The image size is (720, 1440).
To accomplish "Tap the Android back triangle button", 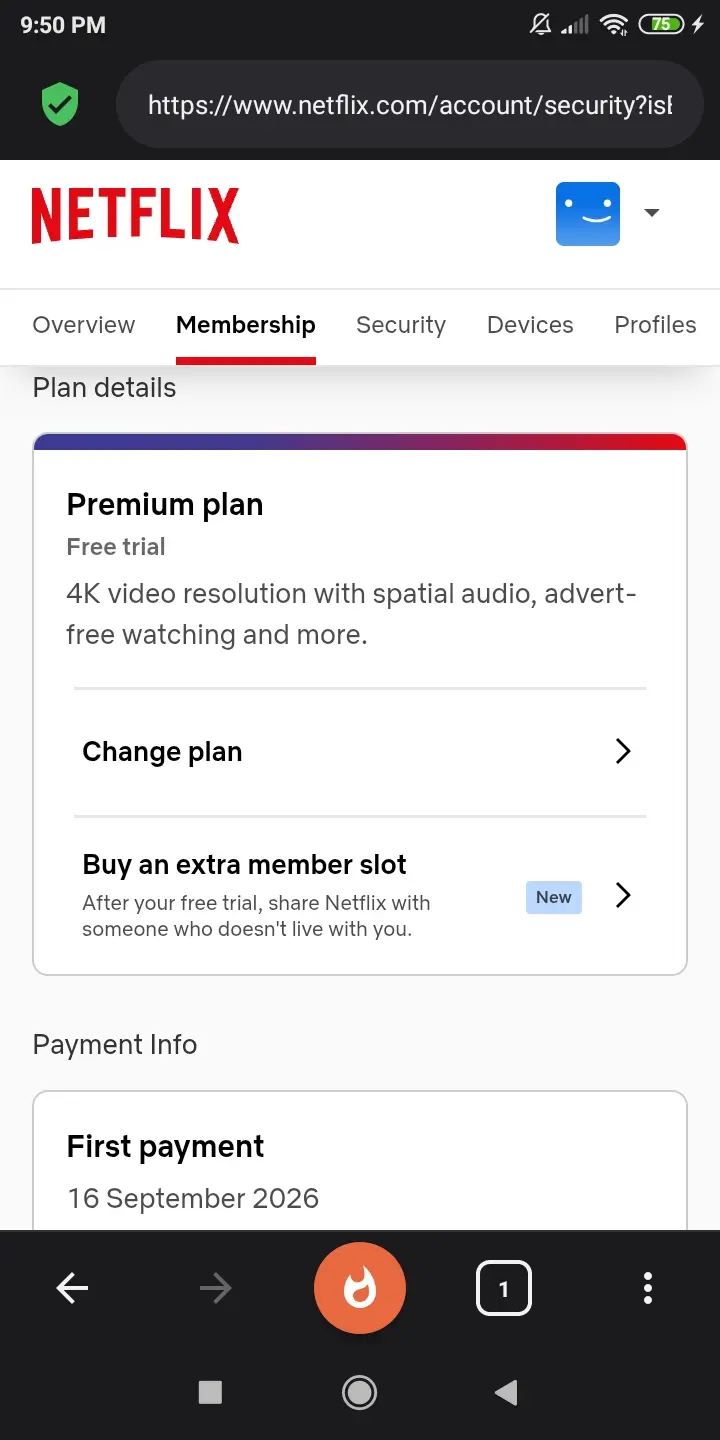I will tap(507, 1392).
